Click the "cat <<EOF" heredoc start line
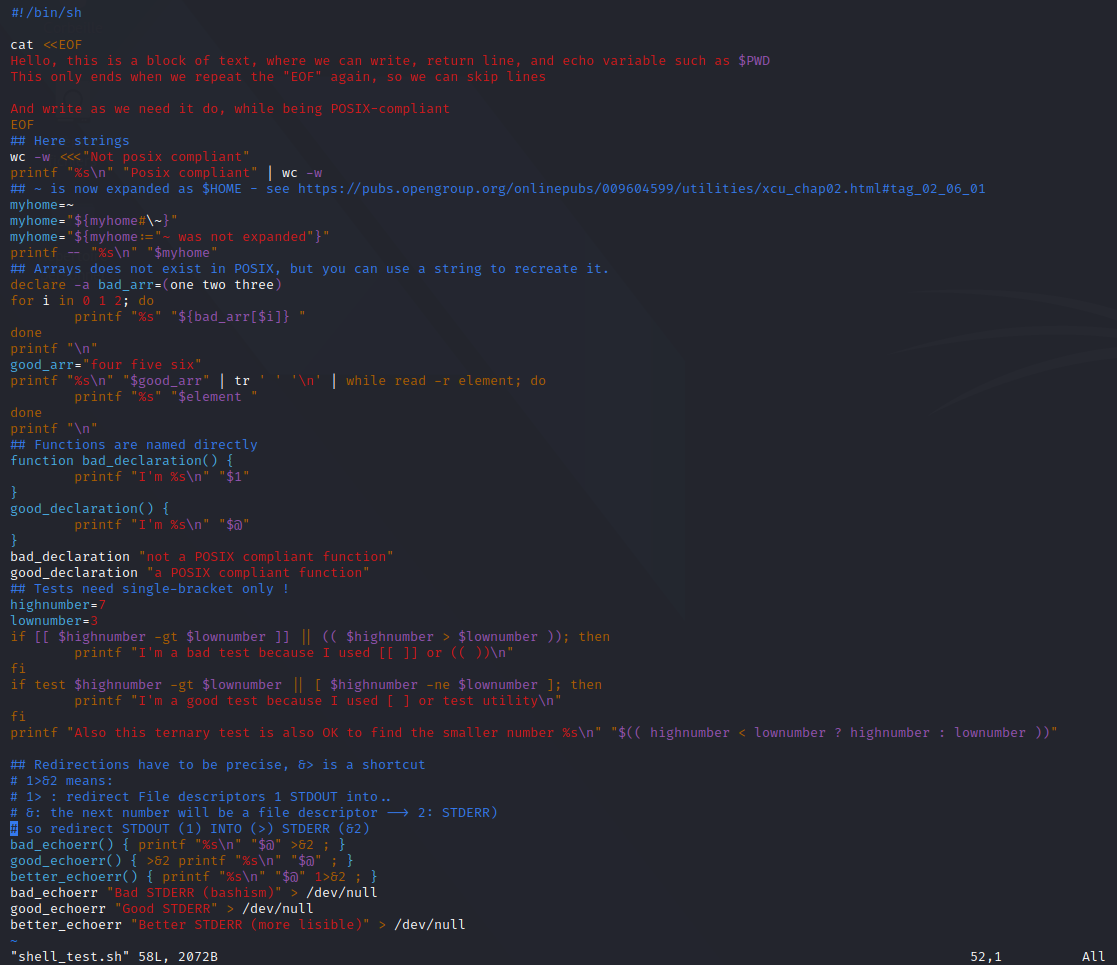 click(46, 45)
